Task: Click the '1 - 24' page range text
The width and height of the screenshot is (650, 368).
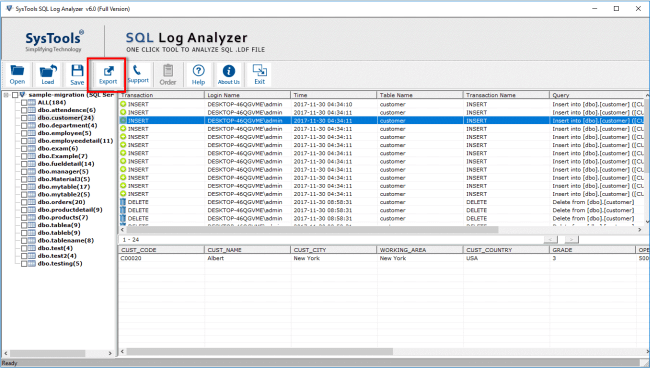Action: pos(131,240)
